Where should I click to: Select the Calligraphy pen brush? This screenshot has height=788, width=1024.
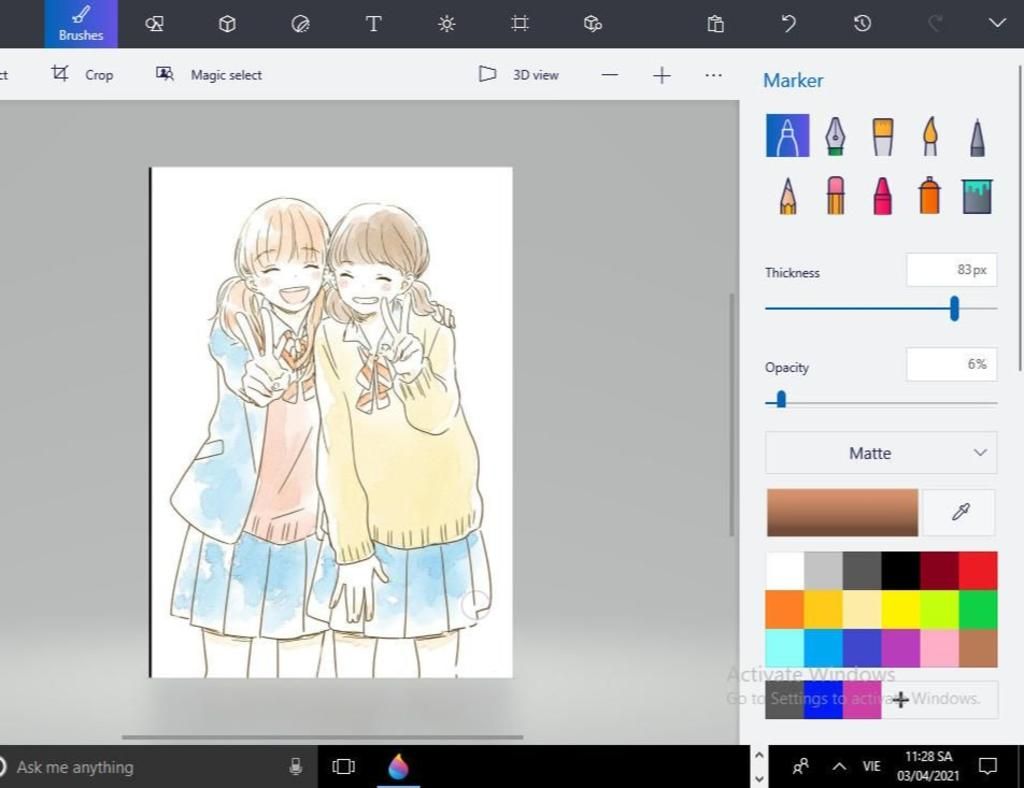[x=835, y=136]
